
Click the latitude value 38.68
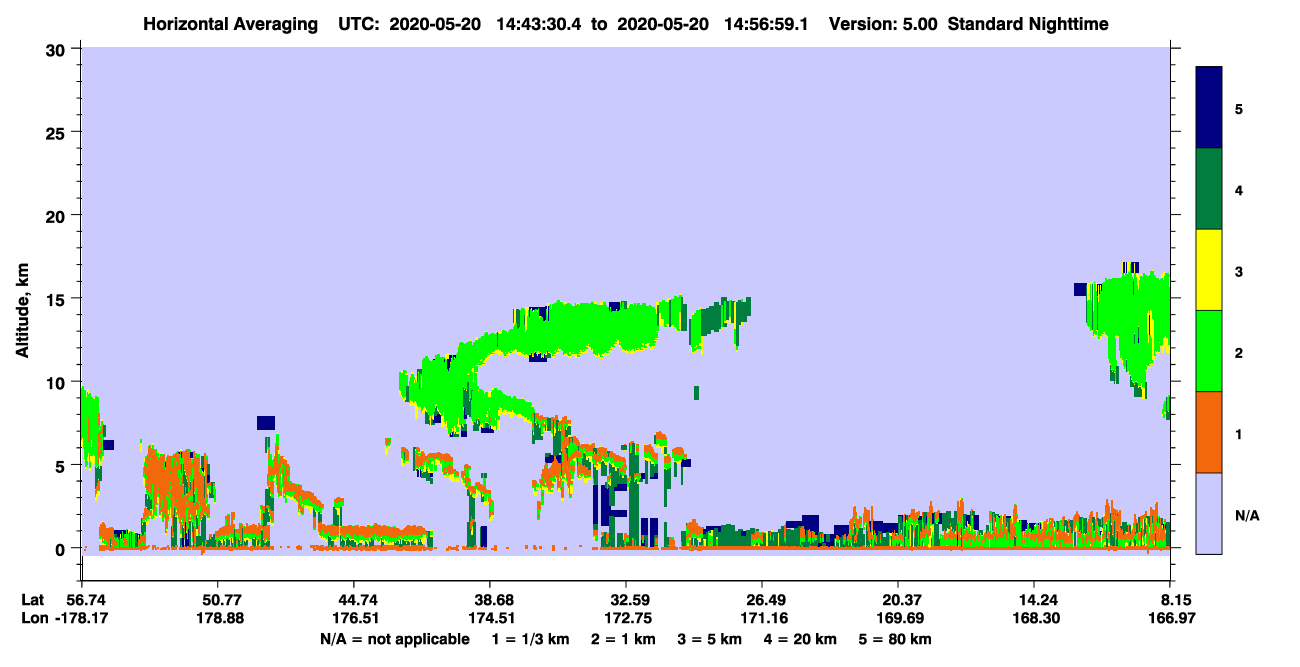tap(490, 600)
